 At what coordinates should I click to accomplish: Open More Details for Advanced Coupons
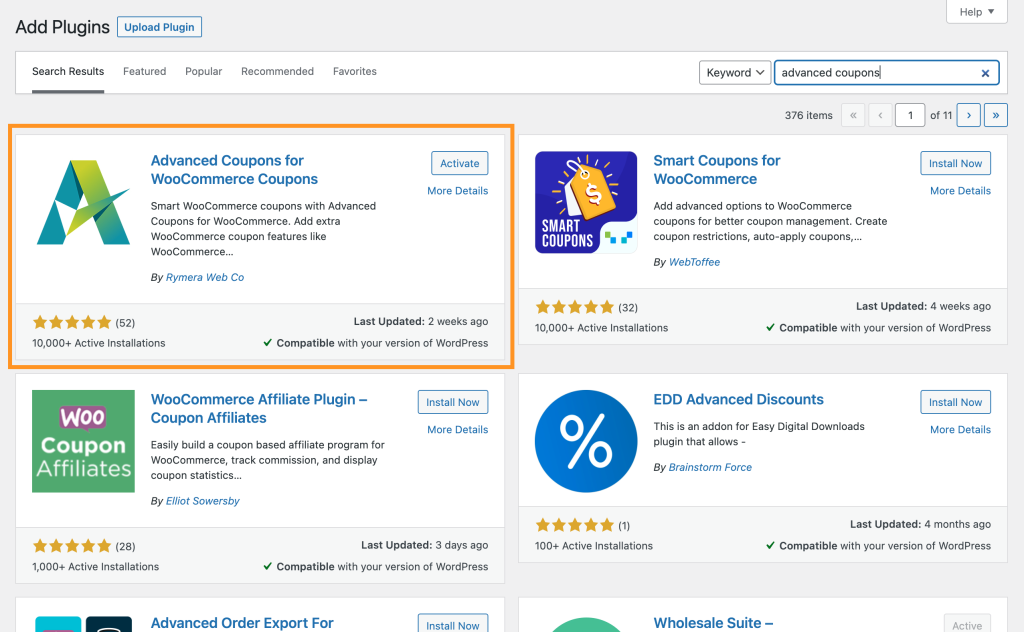click(457, 191)
